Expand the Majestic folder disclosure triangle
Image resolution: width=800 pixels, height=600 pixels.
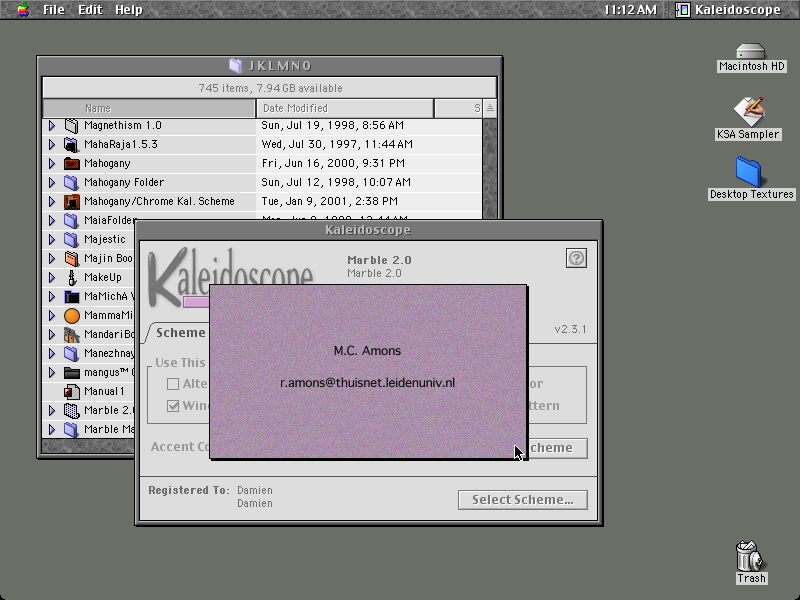(x=52, y=240)
